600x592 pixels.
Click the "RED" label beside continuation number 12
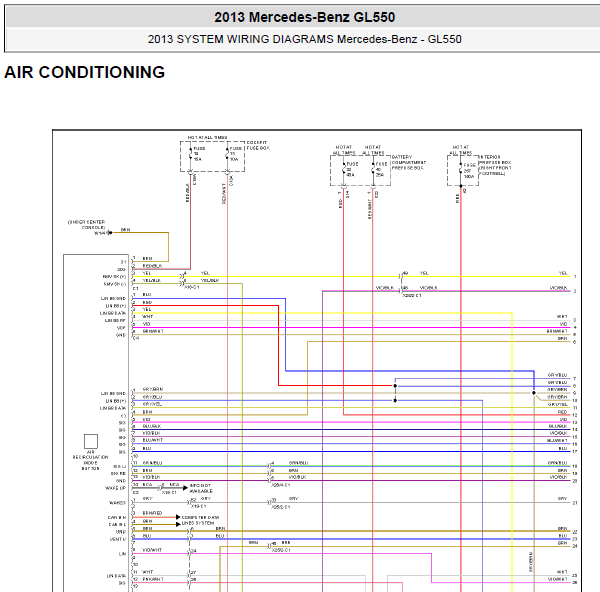click(562, 412)
